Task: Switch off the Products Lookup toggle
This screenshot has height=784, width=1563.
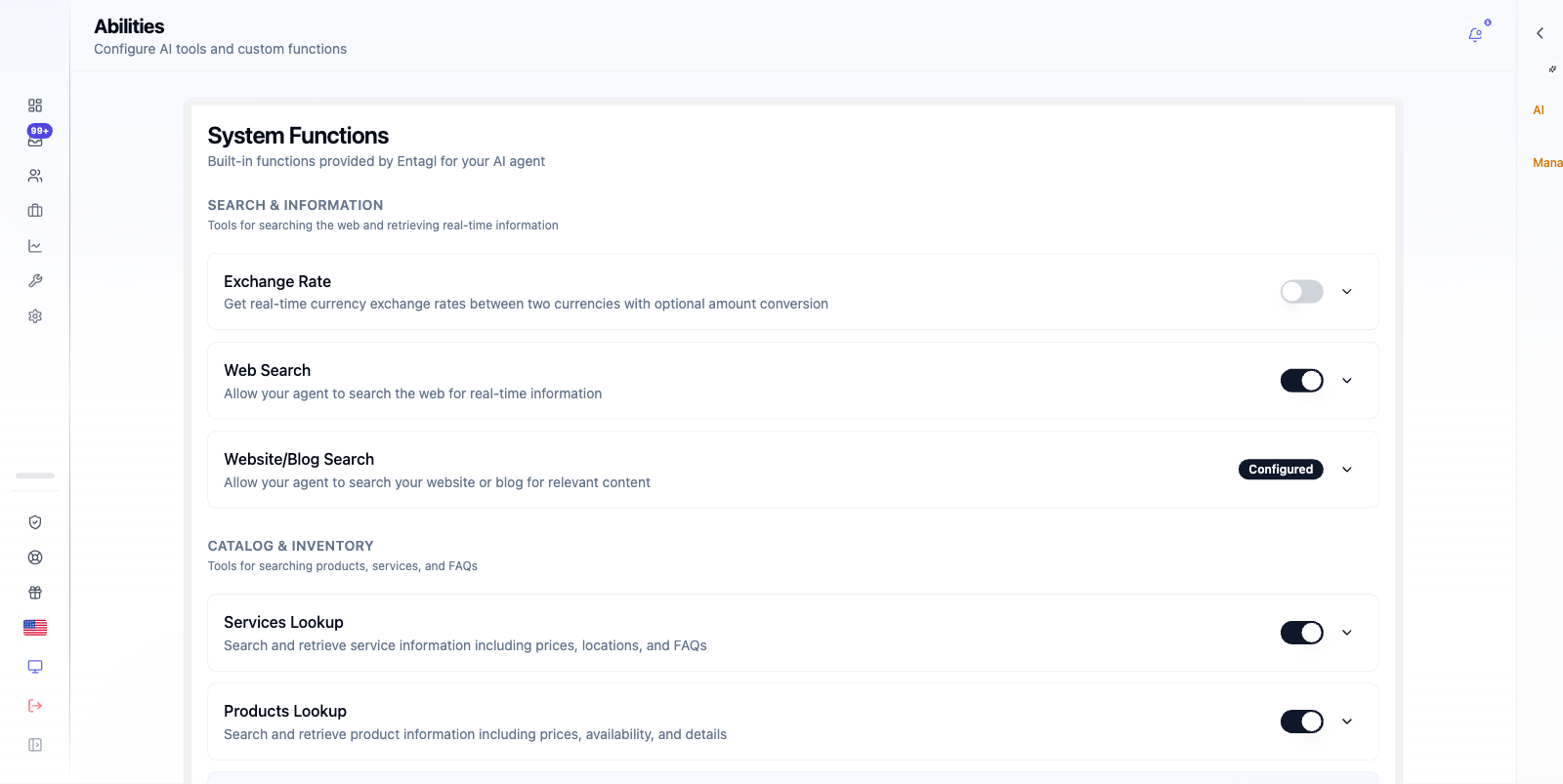Action: click(1302, 722)
